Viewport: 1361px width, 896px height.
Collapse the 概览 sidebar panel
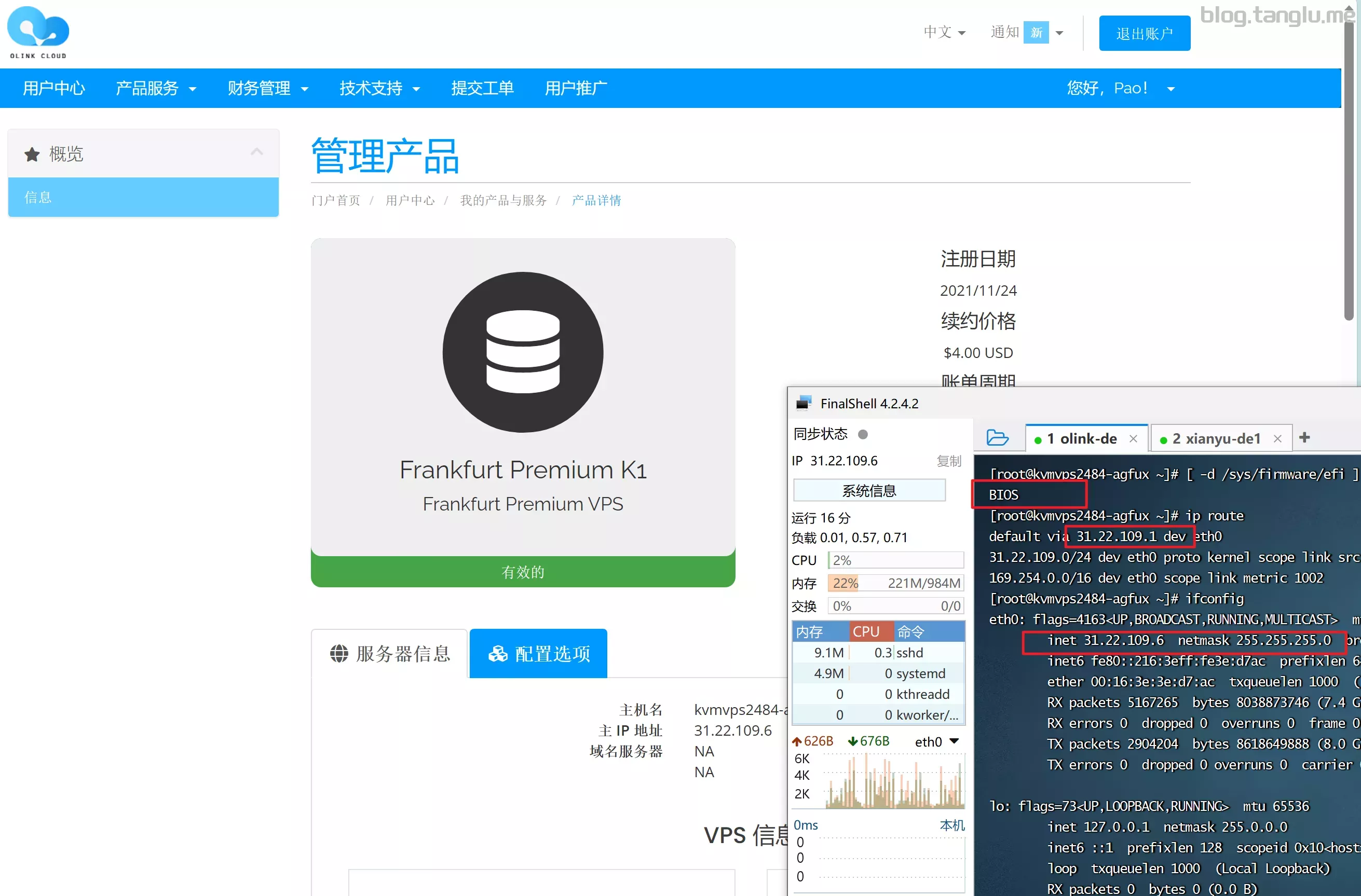coord(257,152)
